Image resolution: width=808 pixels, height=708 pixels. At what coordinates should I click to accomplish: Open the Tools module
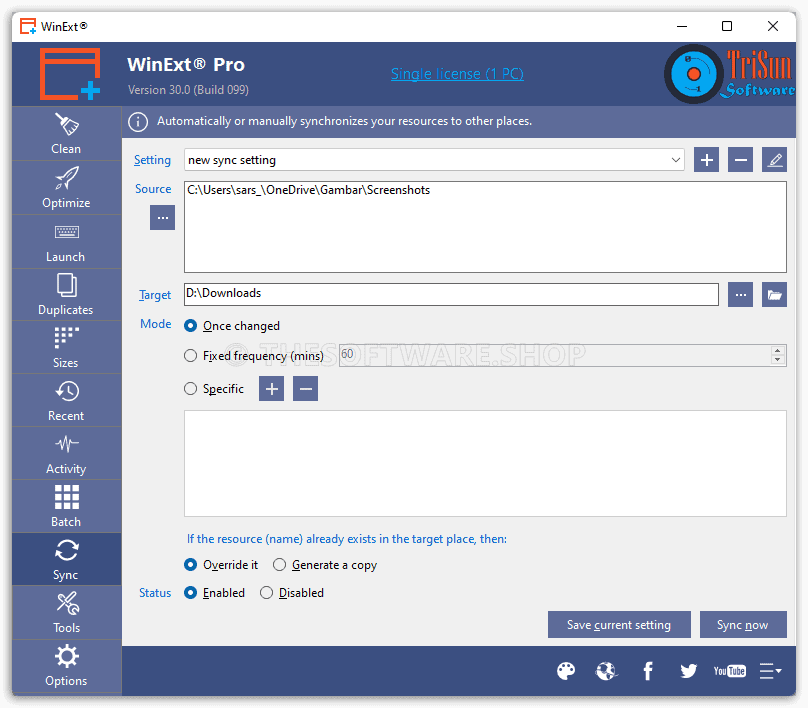(66, 613)
